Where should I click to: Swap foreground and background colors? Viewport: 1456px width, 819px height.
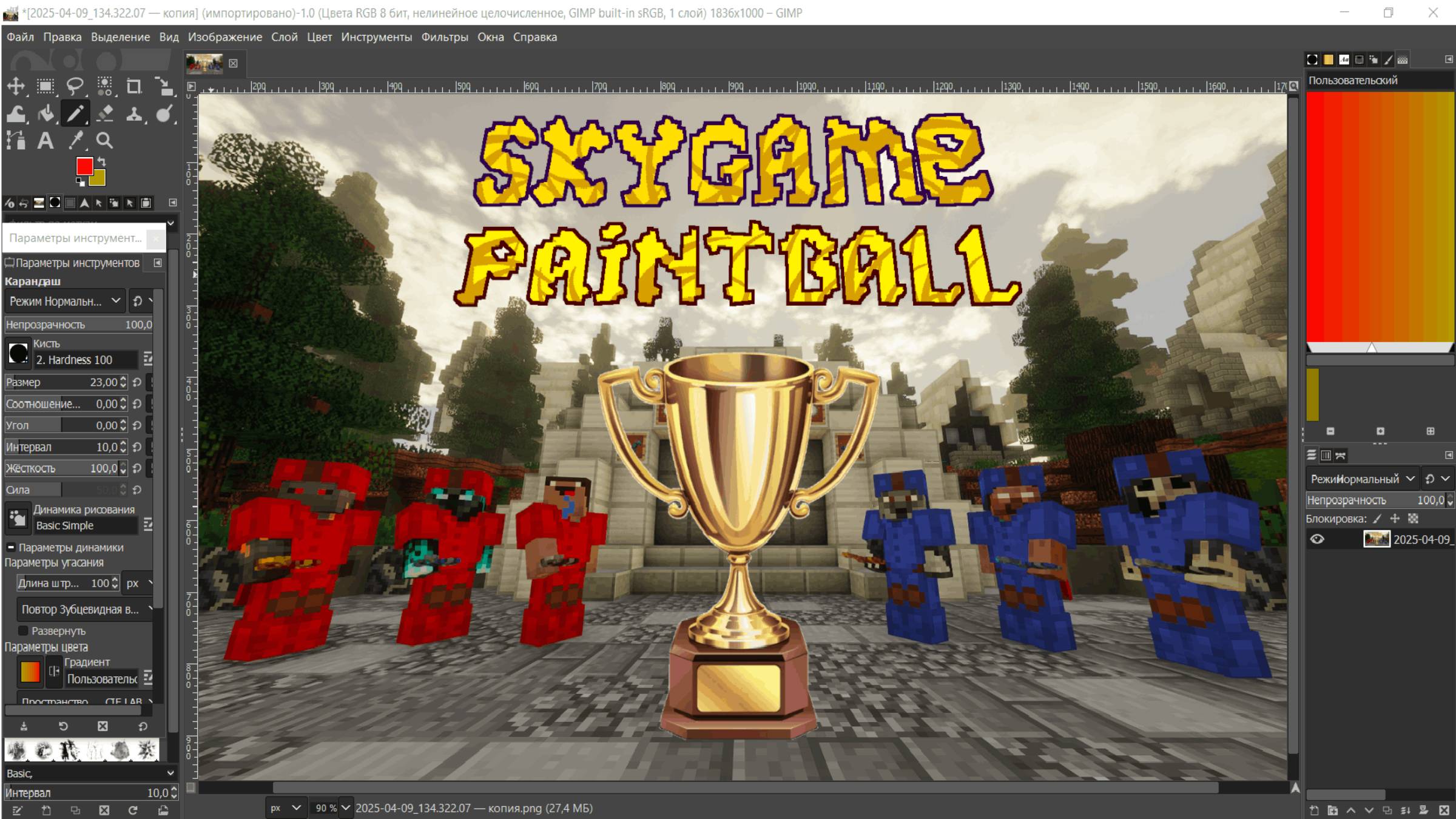pyautogui.click(x=102, y=161)
